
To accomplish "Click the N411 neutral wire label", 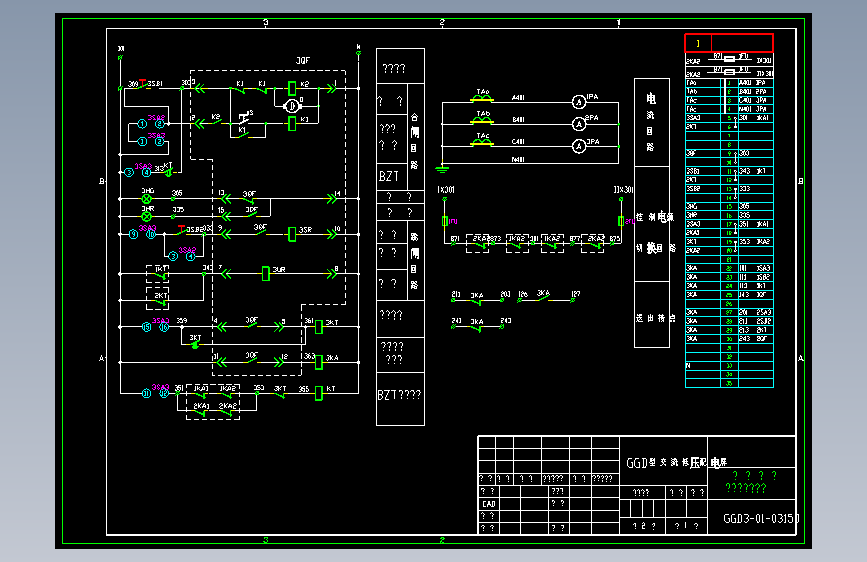I will point(518,159).
